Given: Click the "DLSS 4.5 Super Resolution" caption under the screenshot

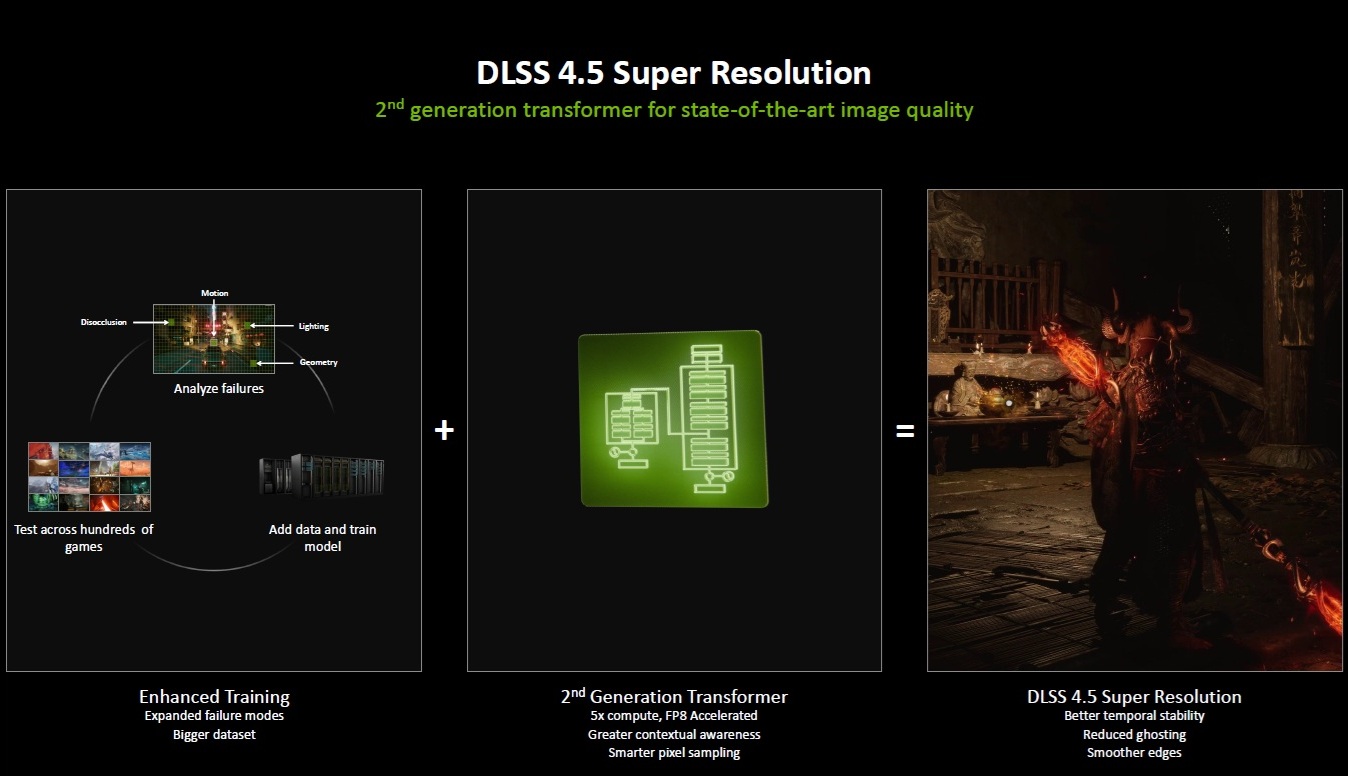Looking at the screenshot, I should tap(1134, 697).
